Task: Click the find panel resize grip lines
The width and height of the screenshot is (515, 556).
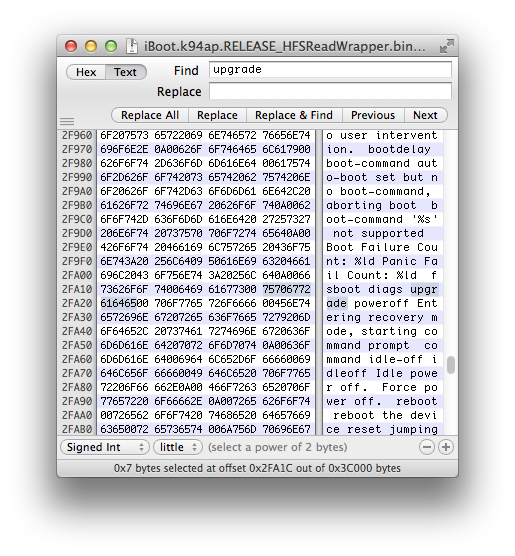Action: tap(67, 122)
